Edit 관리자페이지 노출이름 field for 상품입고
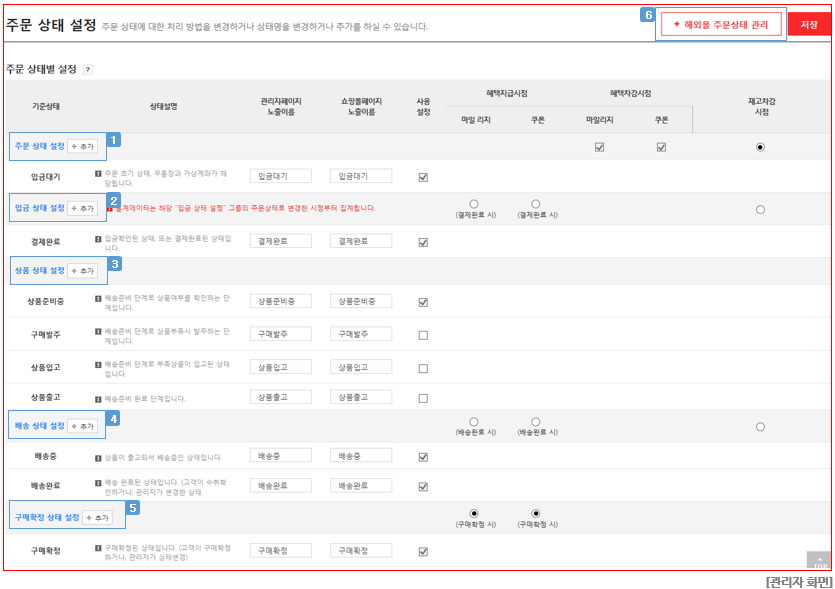The width and height of the screenshot is (835, 589). pyautogui.click(x=281, y=367)
